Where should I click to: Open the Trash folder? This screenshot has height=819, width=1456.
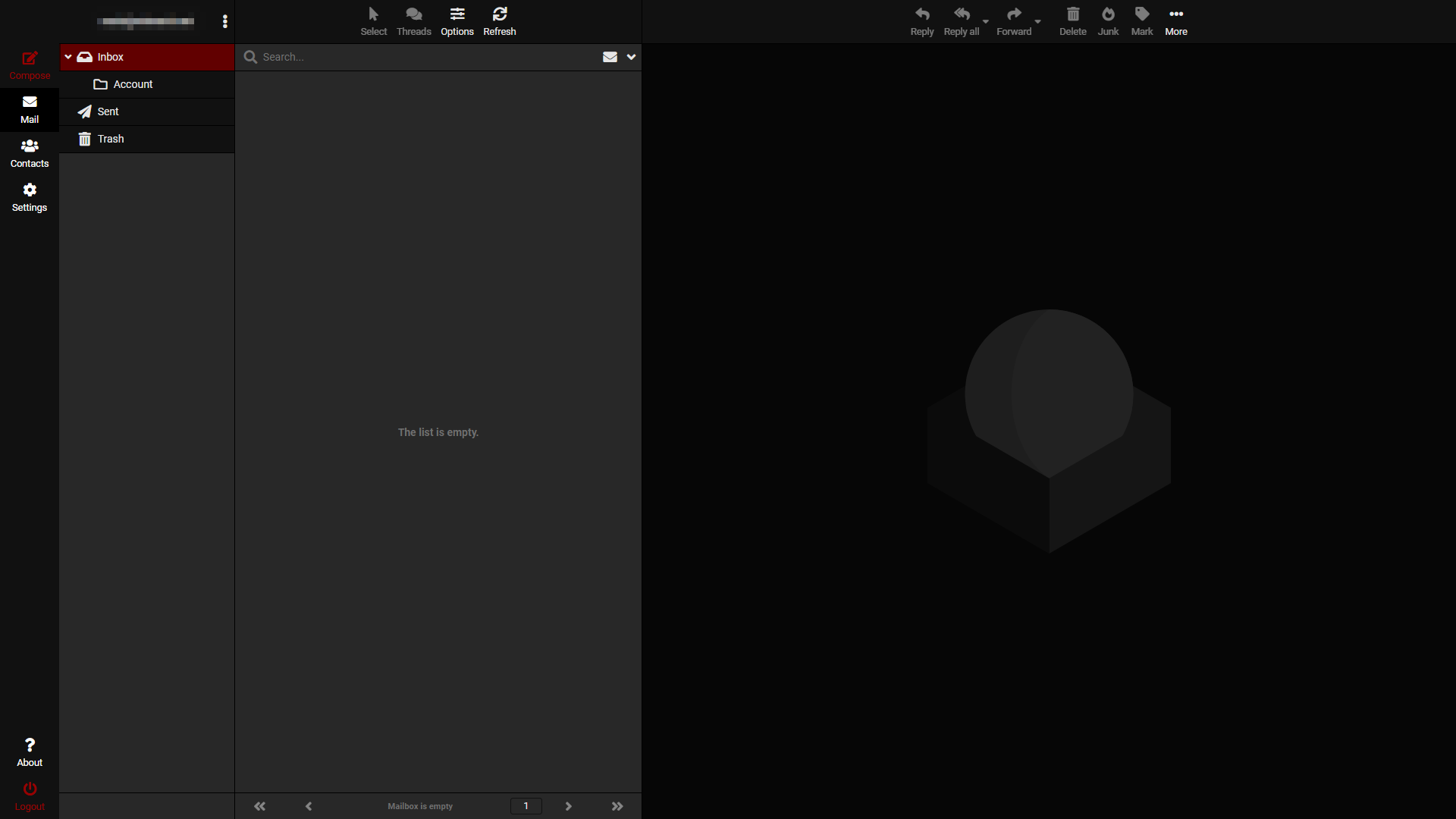(x=111, y=139)
